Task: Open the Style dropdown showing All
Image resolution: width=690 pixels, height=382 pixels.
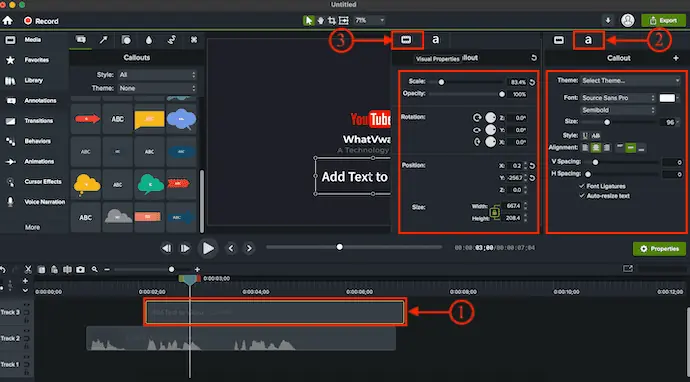Action: click(x=157, y=75)
